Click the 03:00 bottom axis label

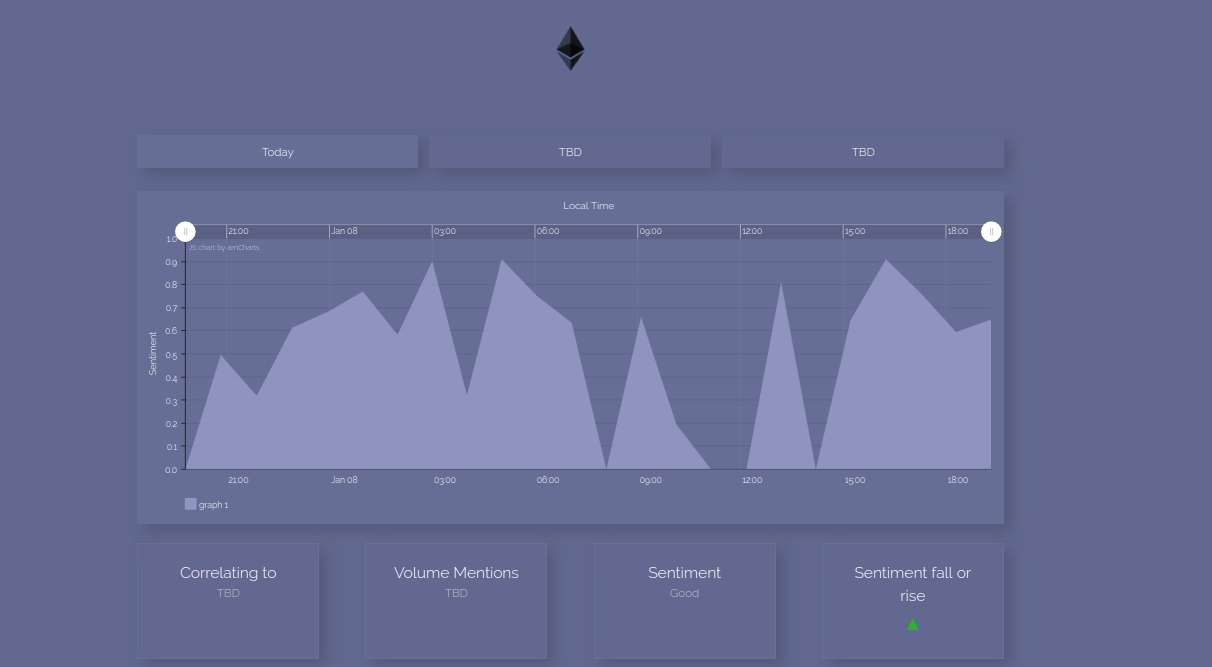click(445, 480)
